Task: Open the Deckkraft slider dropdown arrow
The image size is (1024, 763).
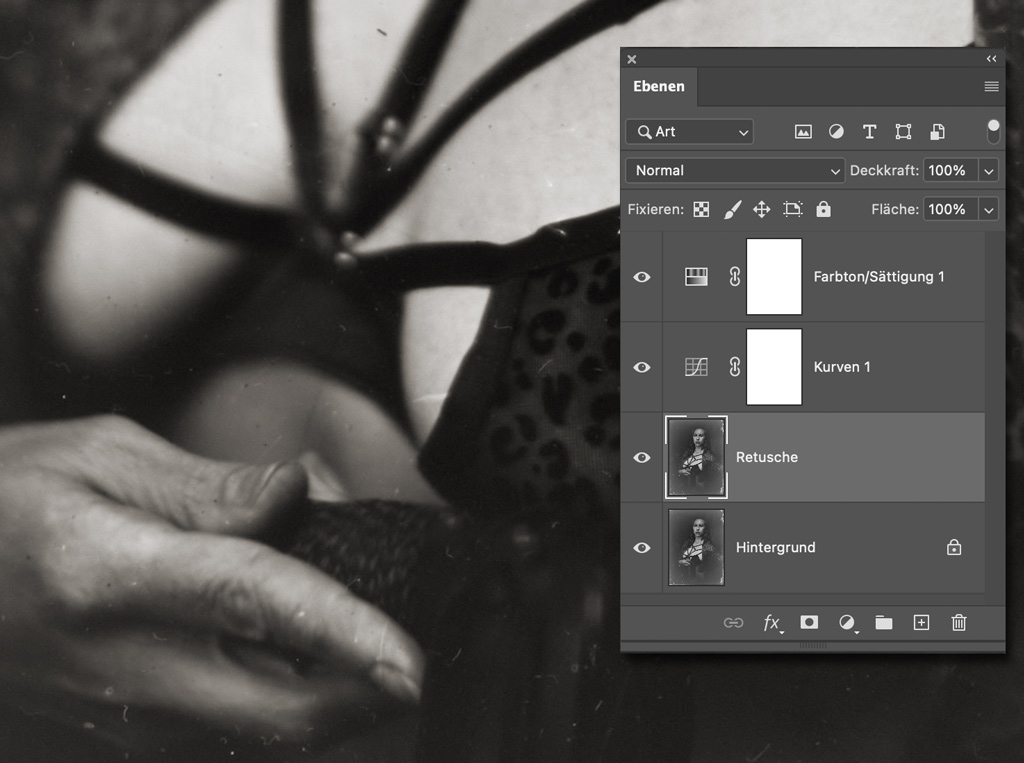Action: 989,171
